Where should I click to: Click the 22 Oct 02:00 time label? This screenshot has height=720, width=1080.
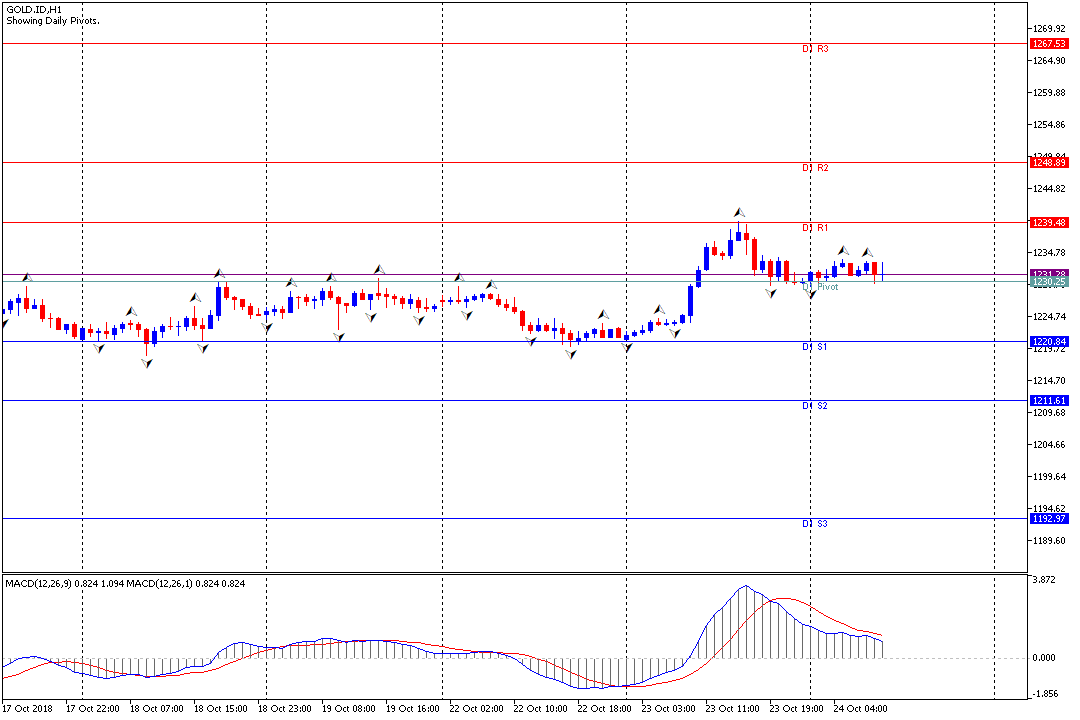pos(477,709)
